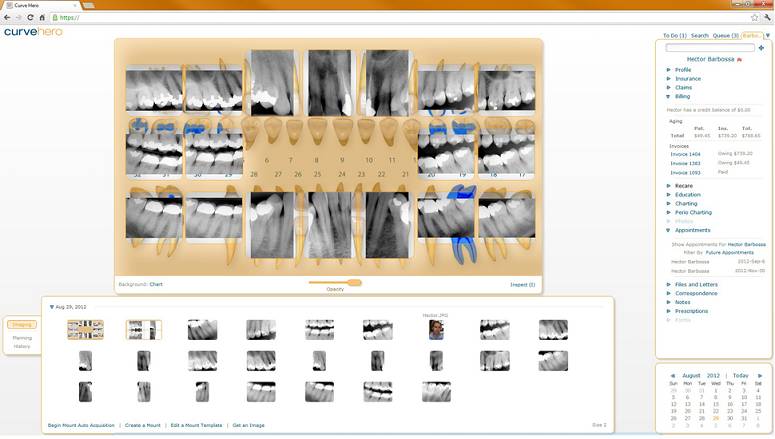This screenshot has width=775, height=439.
Task: Click the red flag icon next to Hector Barbossa
Action: tap(739, 59)
